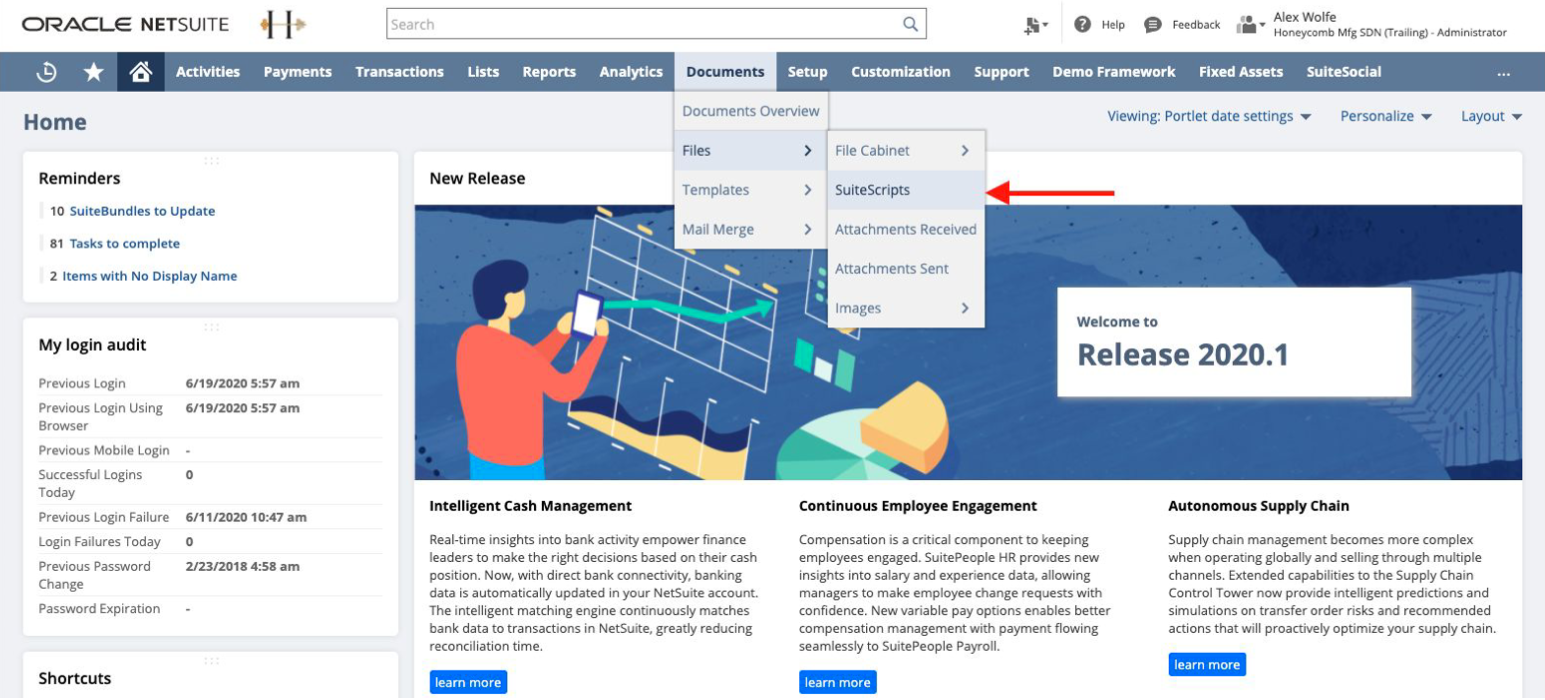
Task: Open the Tasks to complete reminder
Action: click(x=125, y=243)
